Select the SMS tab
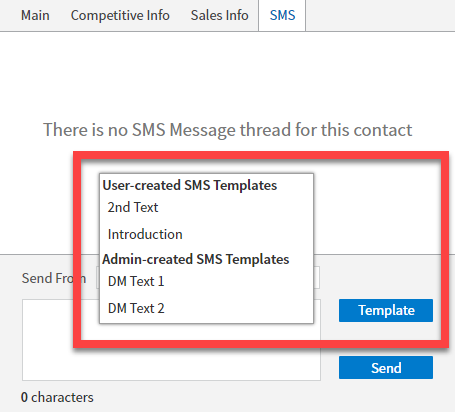The width and height of the screenshot is (455, 412). 282,15
